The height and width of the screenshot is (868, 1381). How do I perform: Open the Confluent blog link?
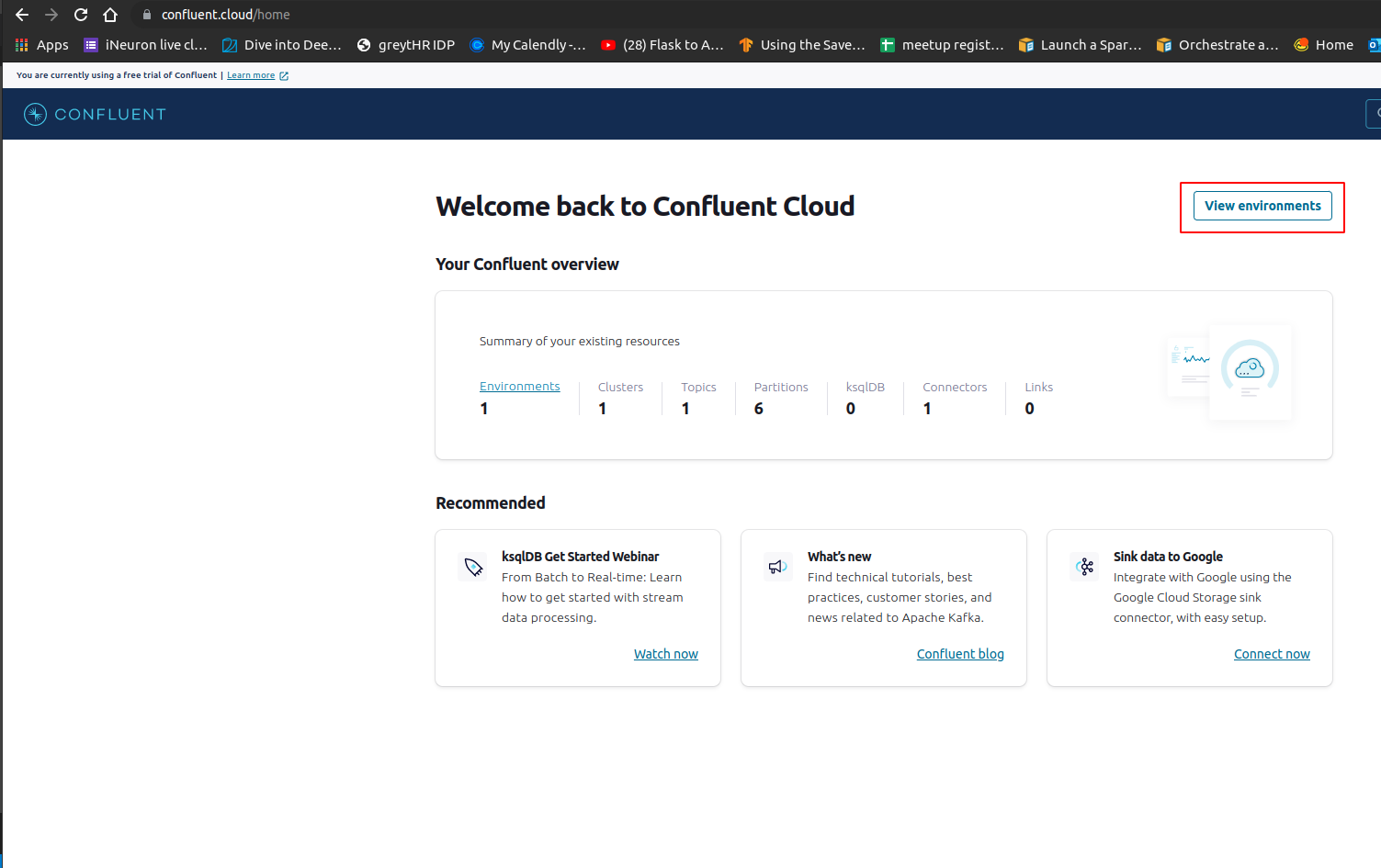[x=959, y=653]
